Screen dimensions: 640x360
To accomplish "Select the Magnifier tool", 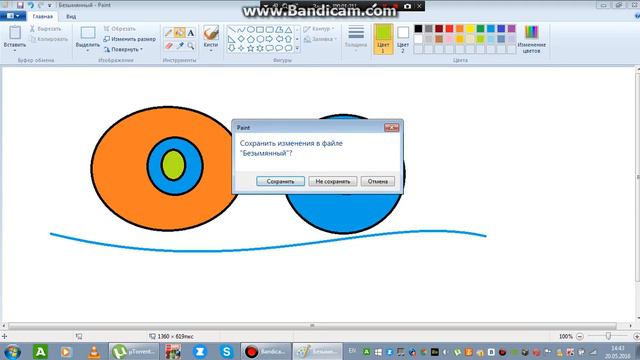I will pyautogui.click(x=191, y=45).
